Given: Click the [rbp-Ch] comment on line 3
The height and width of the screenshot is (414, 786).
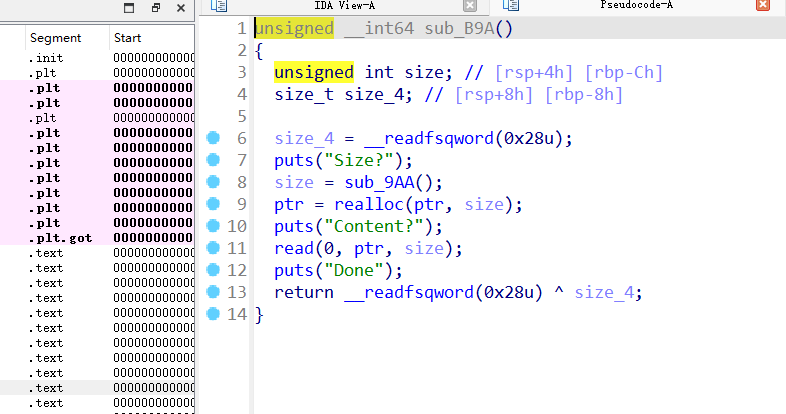Looking at the screenshot, I should 625,72.
